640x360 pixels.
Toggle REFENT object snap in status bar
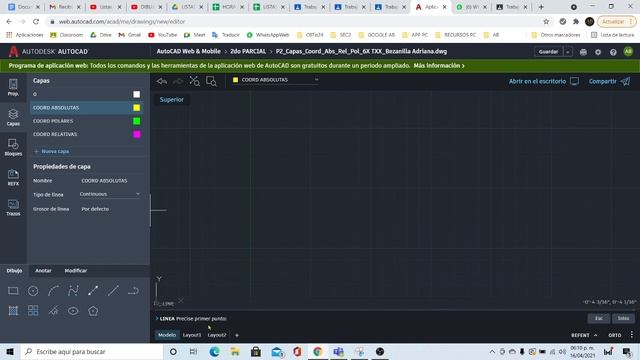point(580,335)
